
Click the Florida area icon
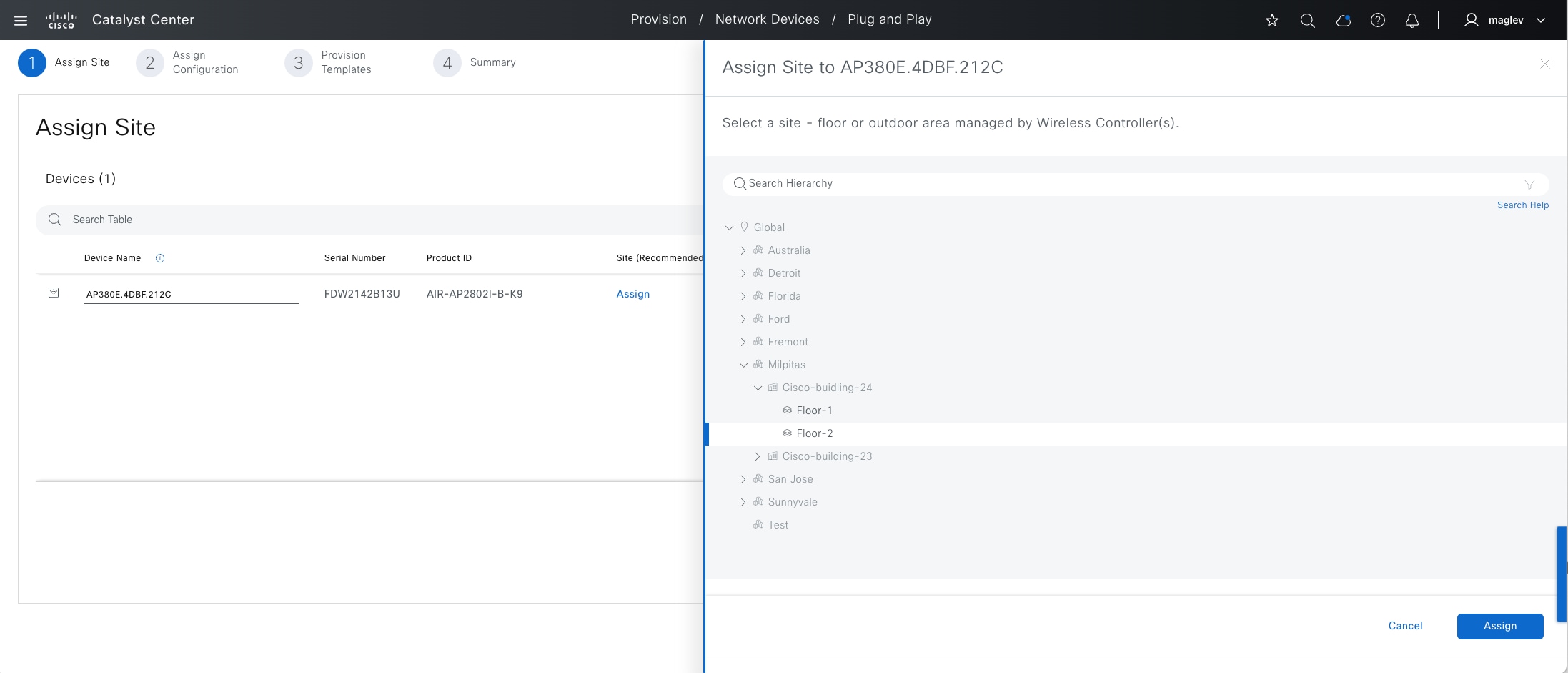click(x=758, y=295)
